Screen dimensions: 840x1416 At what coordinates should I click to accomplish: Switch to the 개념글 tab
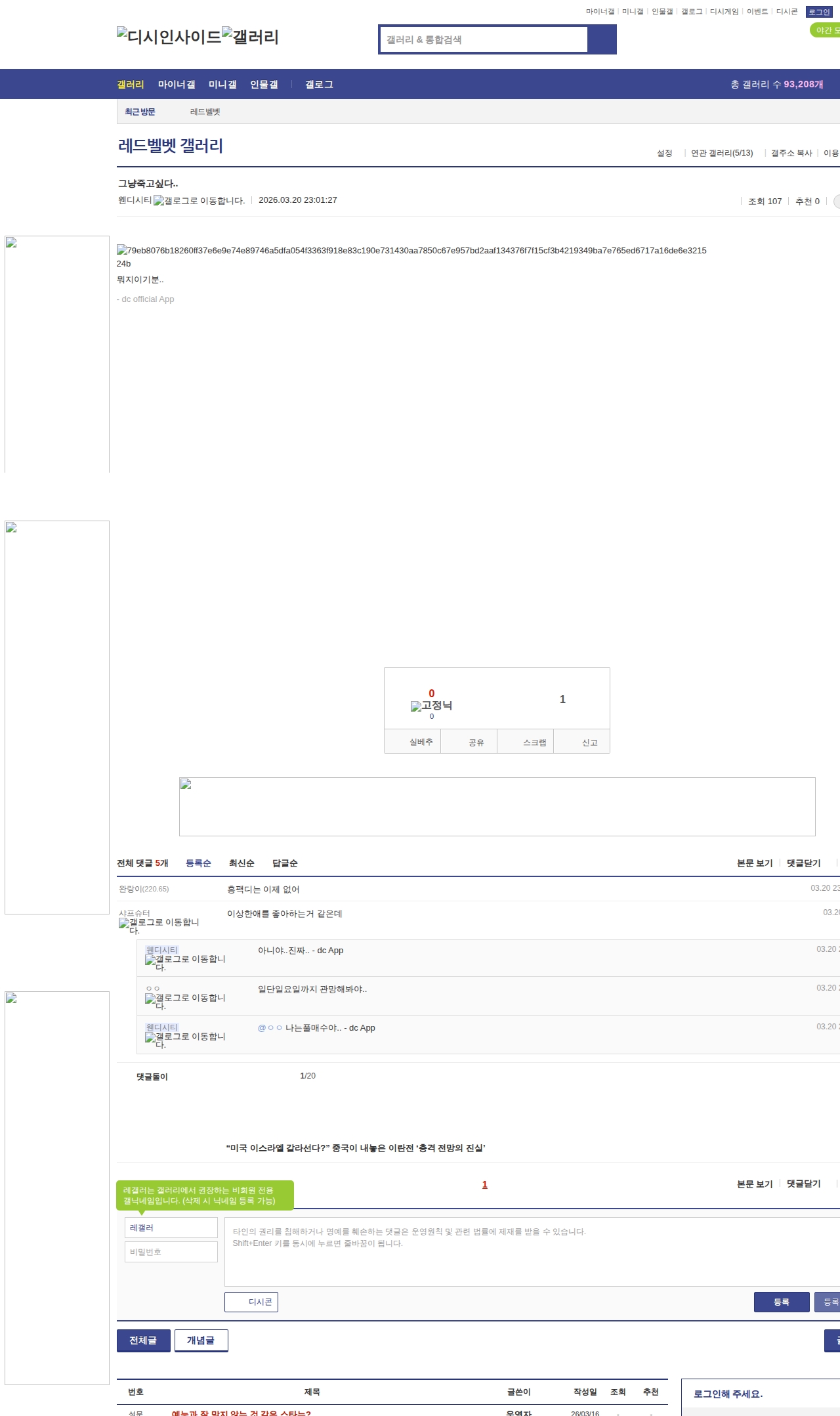[x=201, y=1341]
